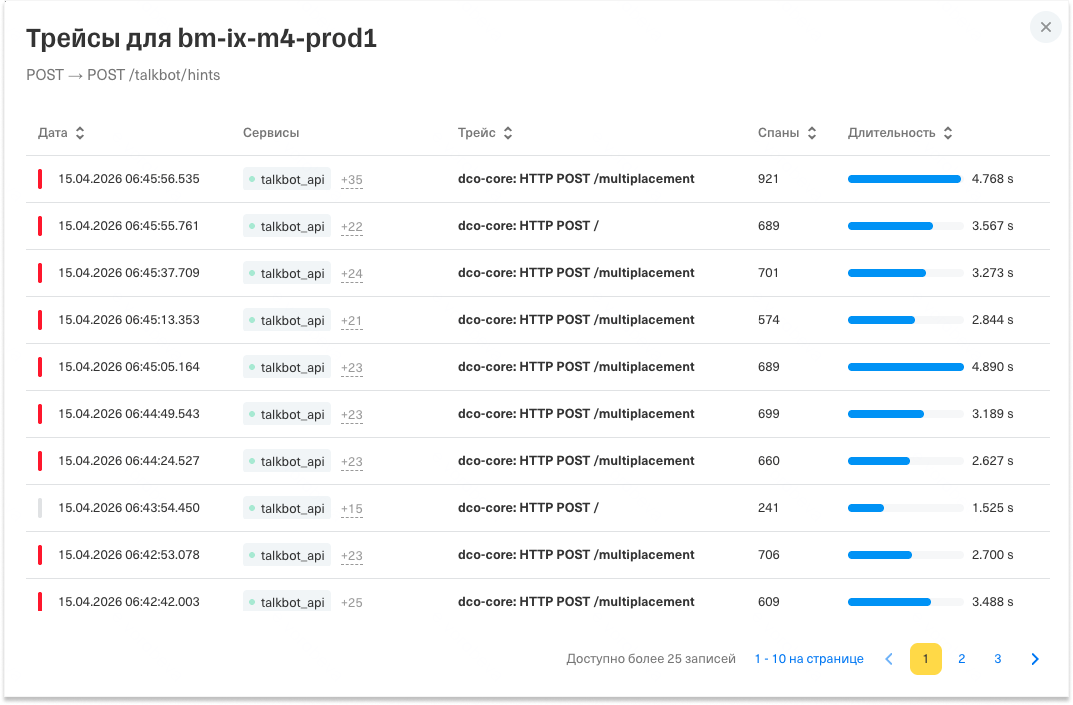Open trace dated 15.04.2026 06:45:13.353
The image size is (1073, 705).
click(129, 320)
